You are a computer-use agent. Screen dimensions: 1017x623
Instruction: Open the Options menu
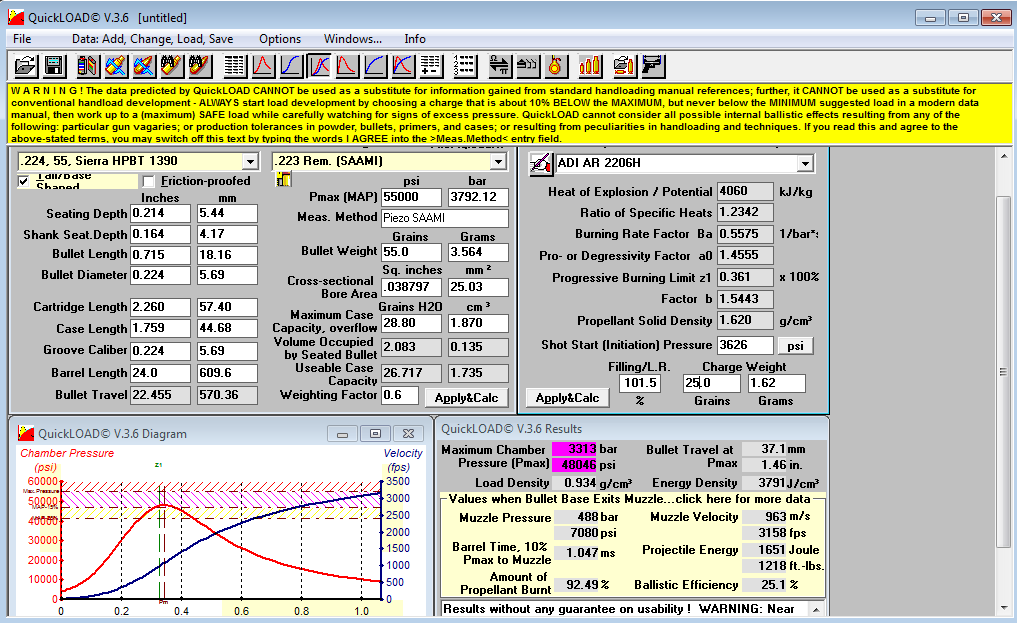tap(280, 39)
